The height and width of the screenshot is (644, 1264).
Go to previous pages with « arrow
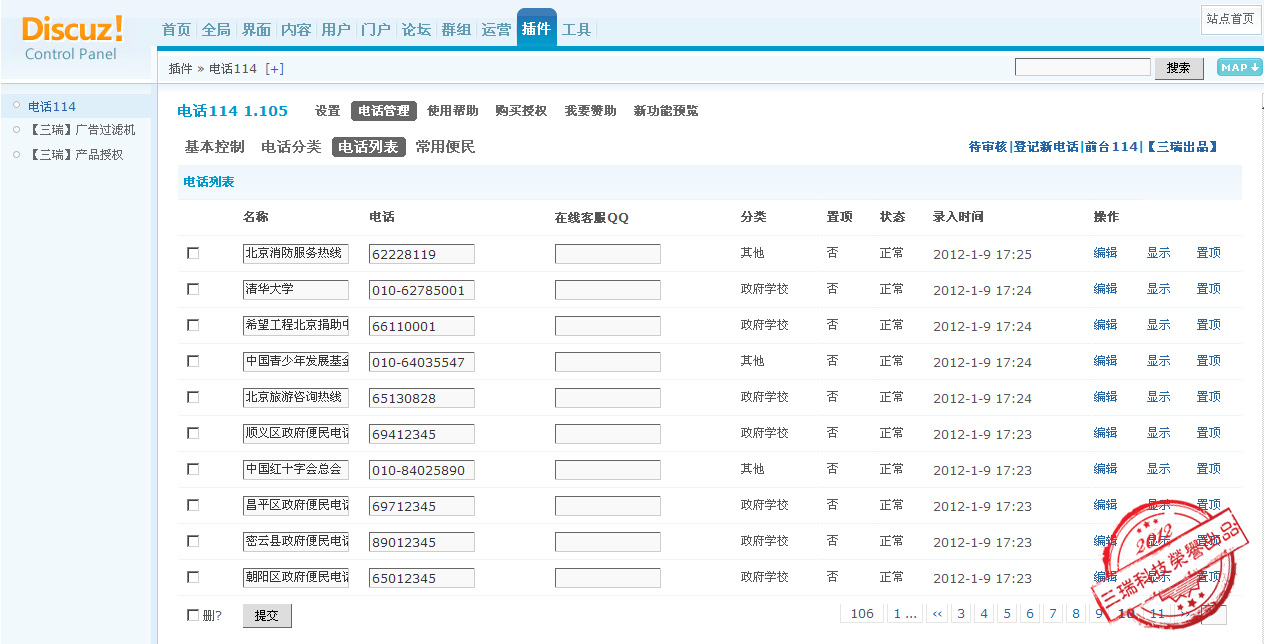(x=937, y=614)
